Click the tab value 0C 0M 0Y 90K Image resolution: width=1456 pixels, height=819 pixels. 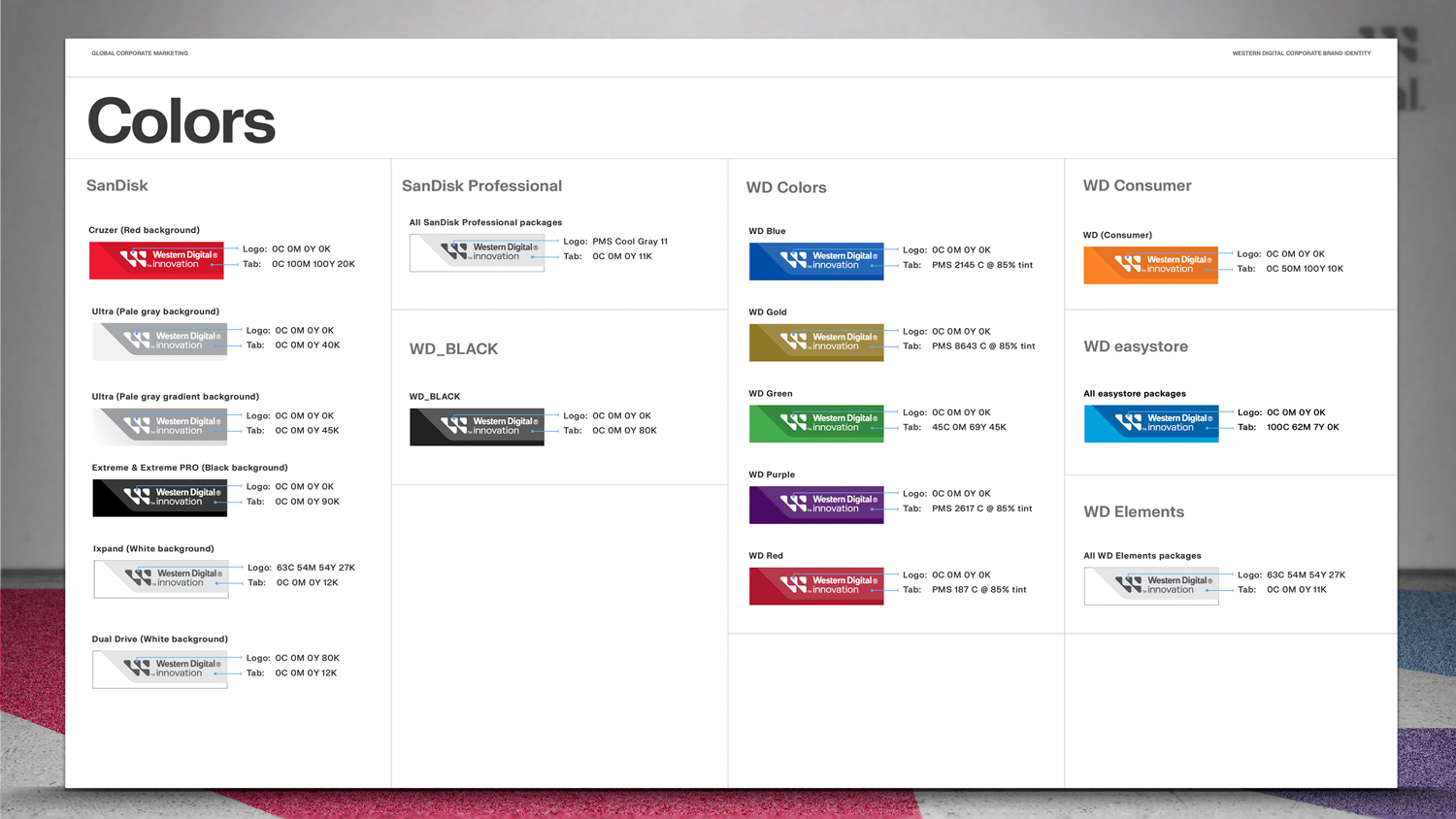(308, 502)
